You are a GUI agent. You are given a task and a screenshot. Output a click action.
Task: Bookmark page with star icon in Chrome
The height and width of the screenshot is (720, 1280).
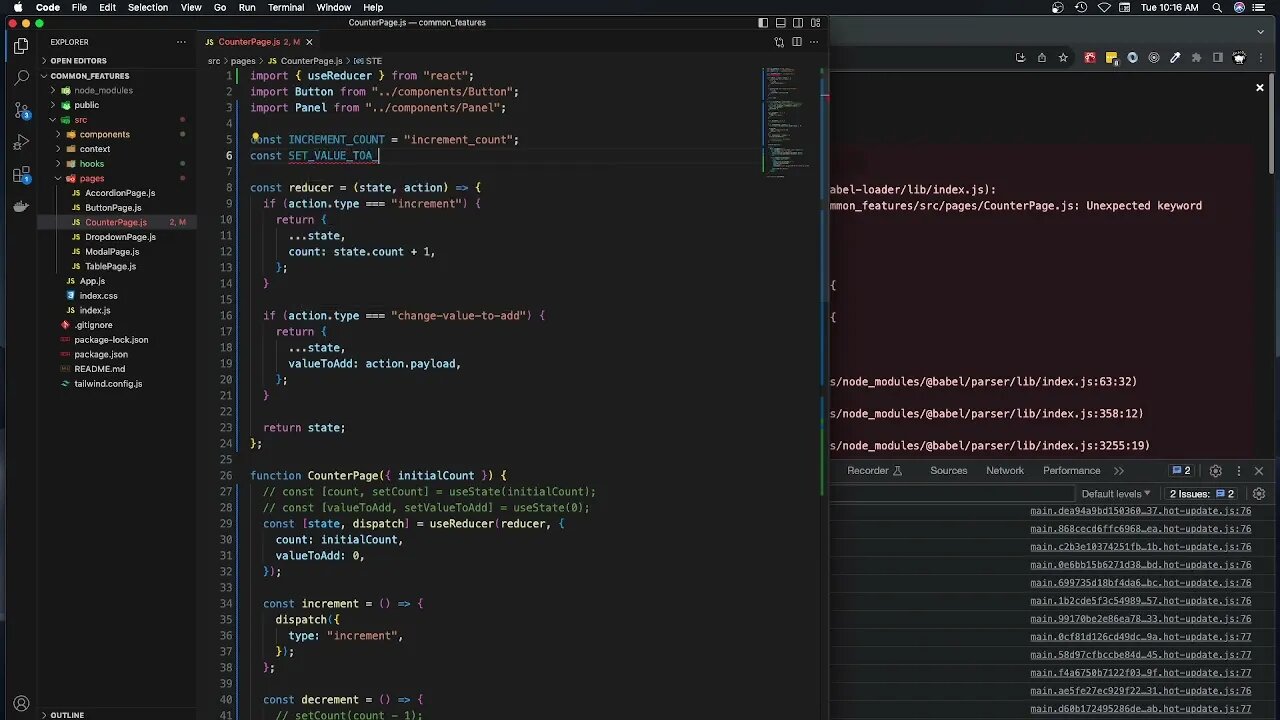coord(1063,58)
